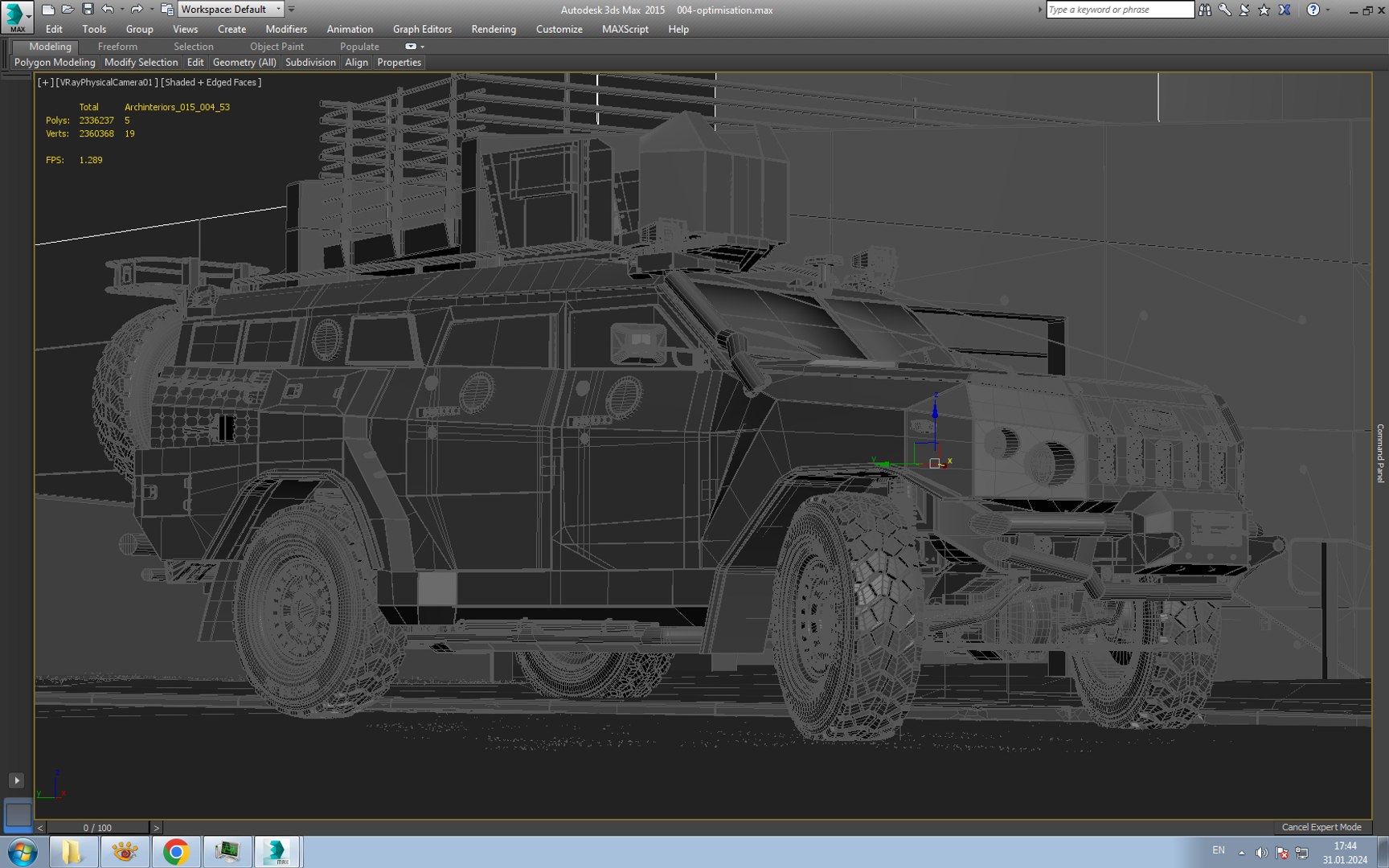Toggle the ribbon minimize panel button
The height and width of the screenshot is (868, 1389).
[x=412, y=47]
